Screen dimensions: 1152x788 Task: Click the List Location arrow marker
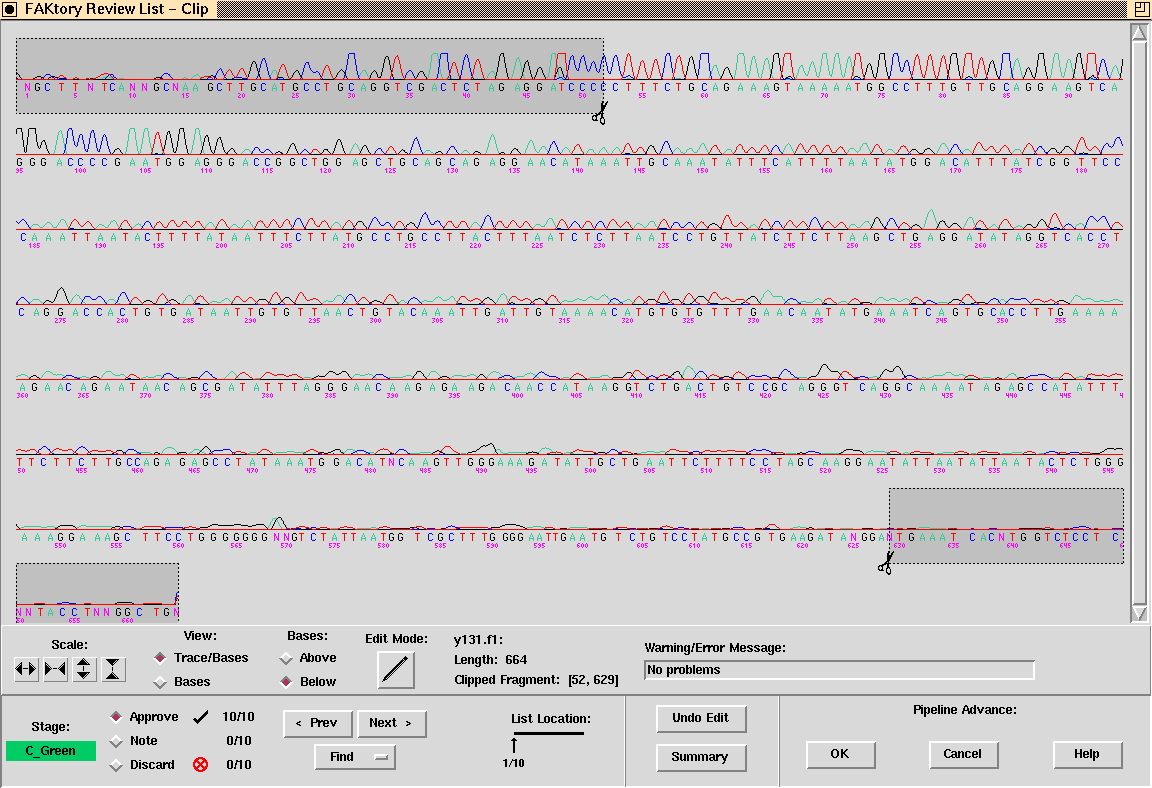(514, 745)
